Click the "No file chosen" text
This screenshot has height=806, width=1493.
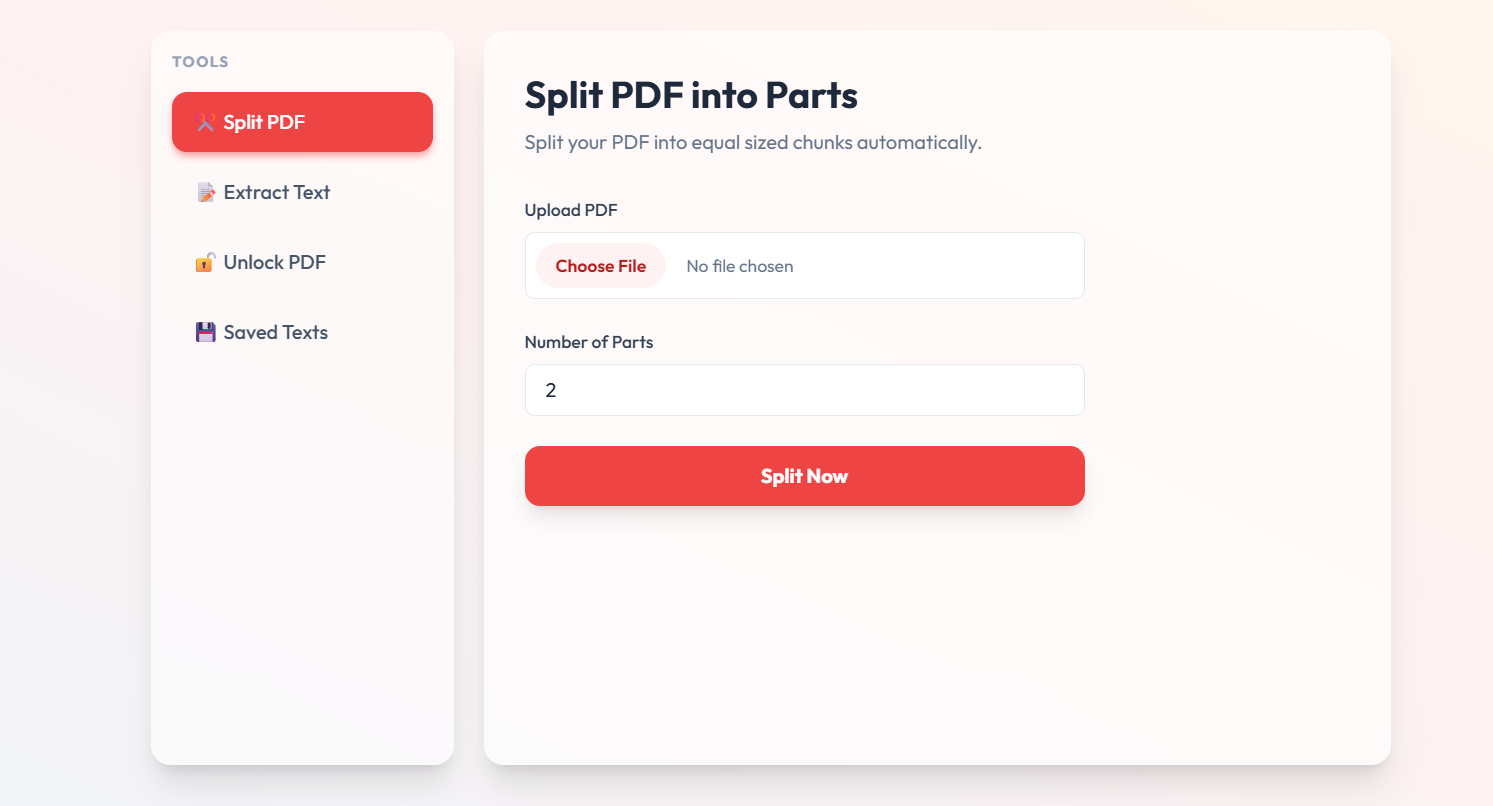point(740,266)
